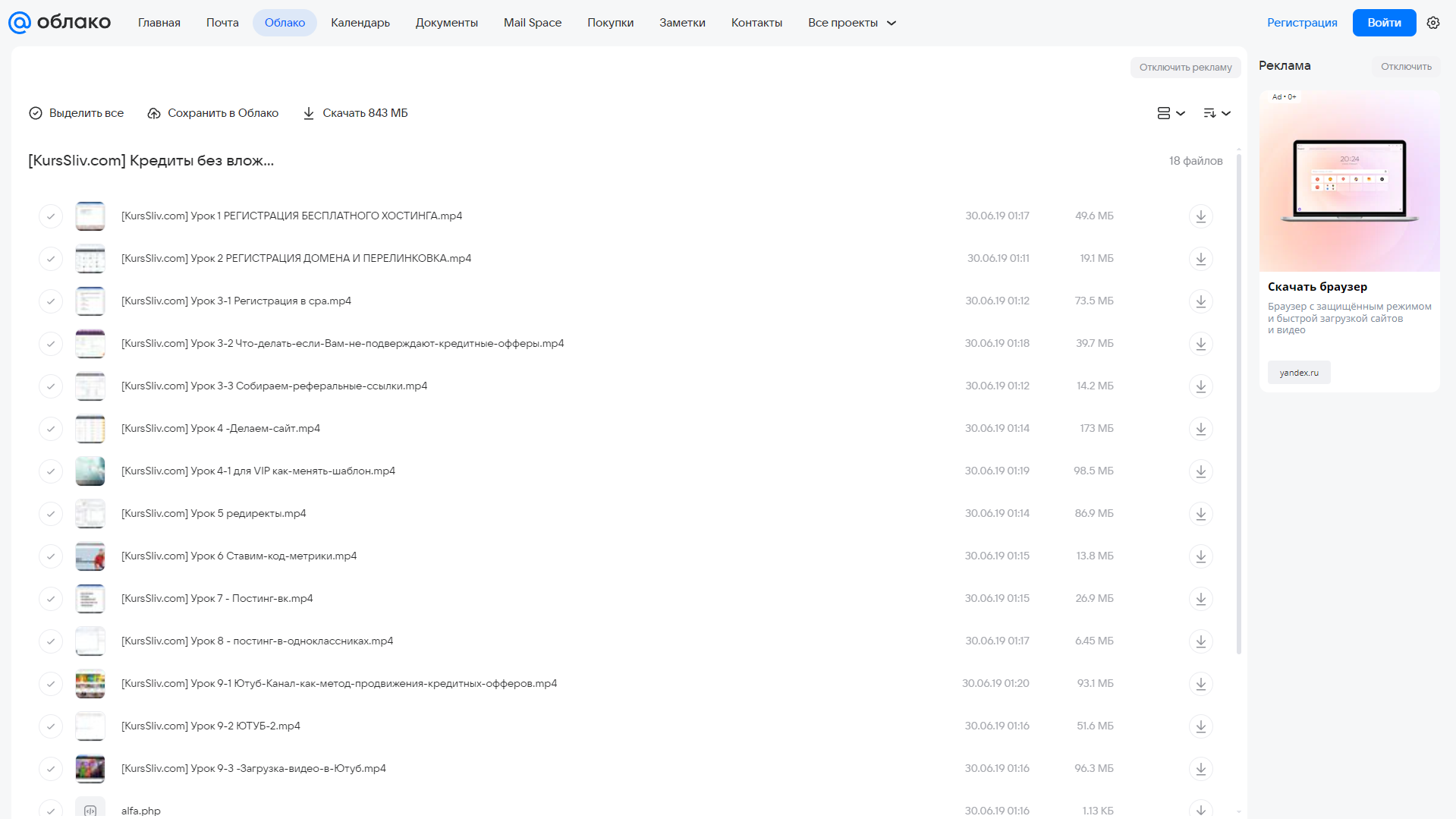Click the Войти button

click(x=1384, y=23)
